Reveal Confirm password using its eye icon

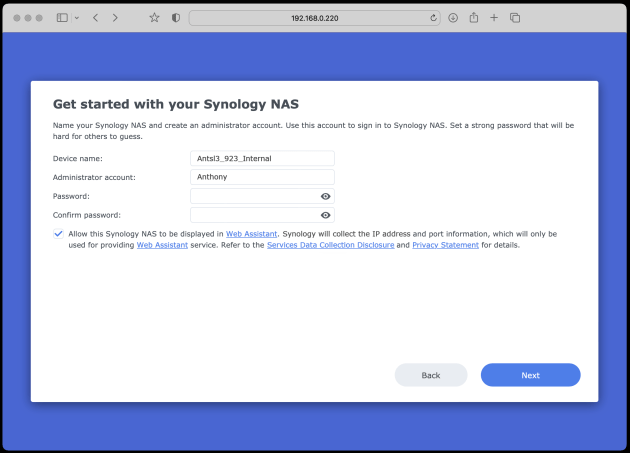tap(325, 215)
